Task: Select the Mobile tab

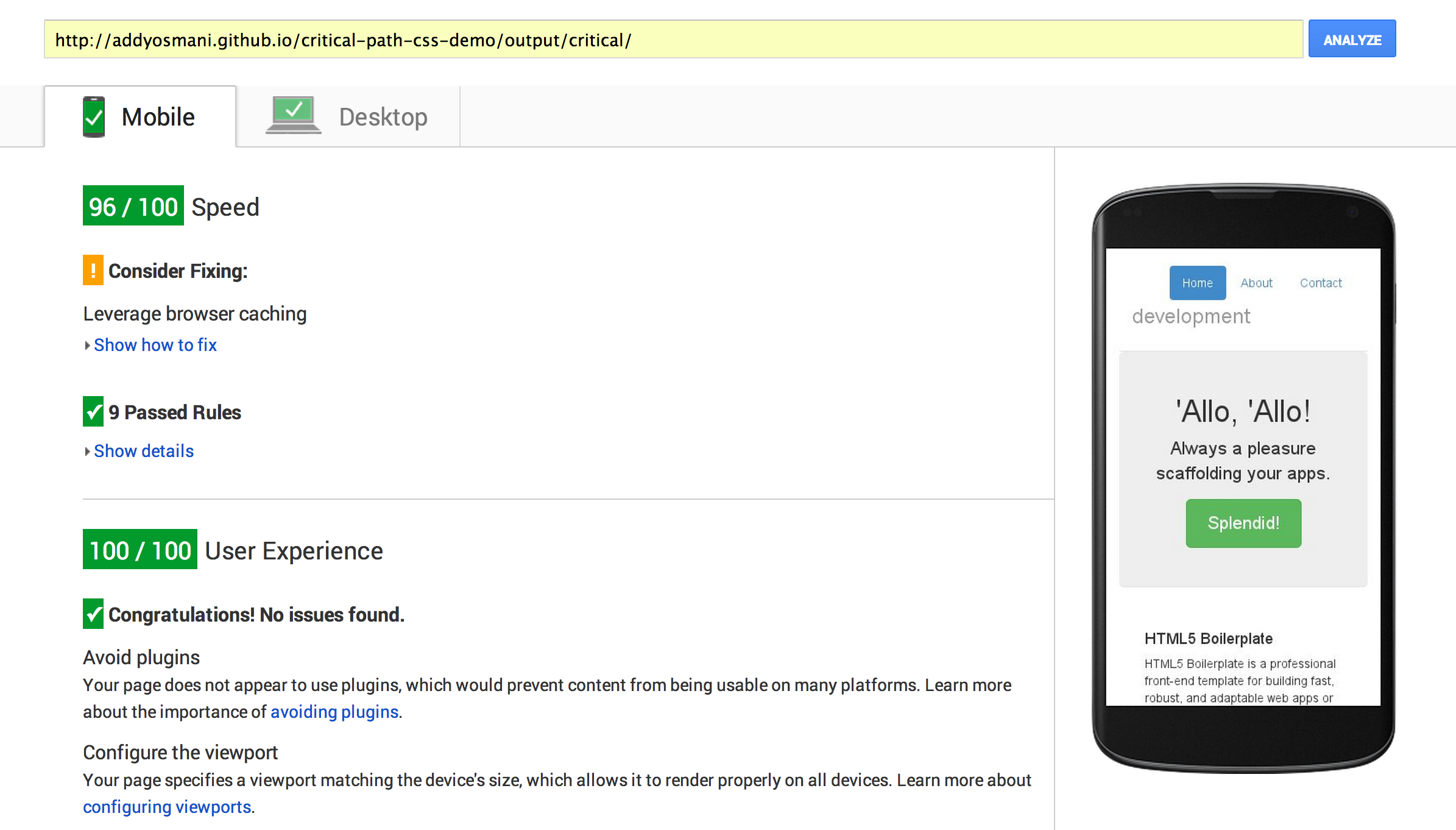Action: tap(158, 117)
